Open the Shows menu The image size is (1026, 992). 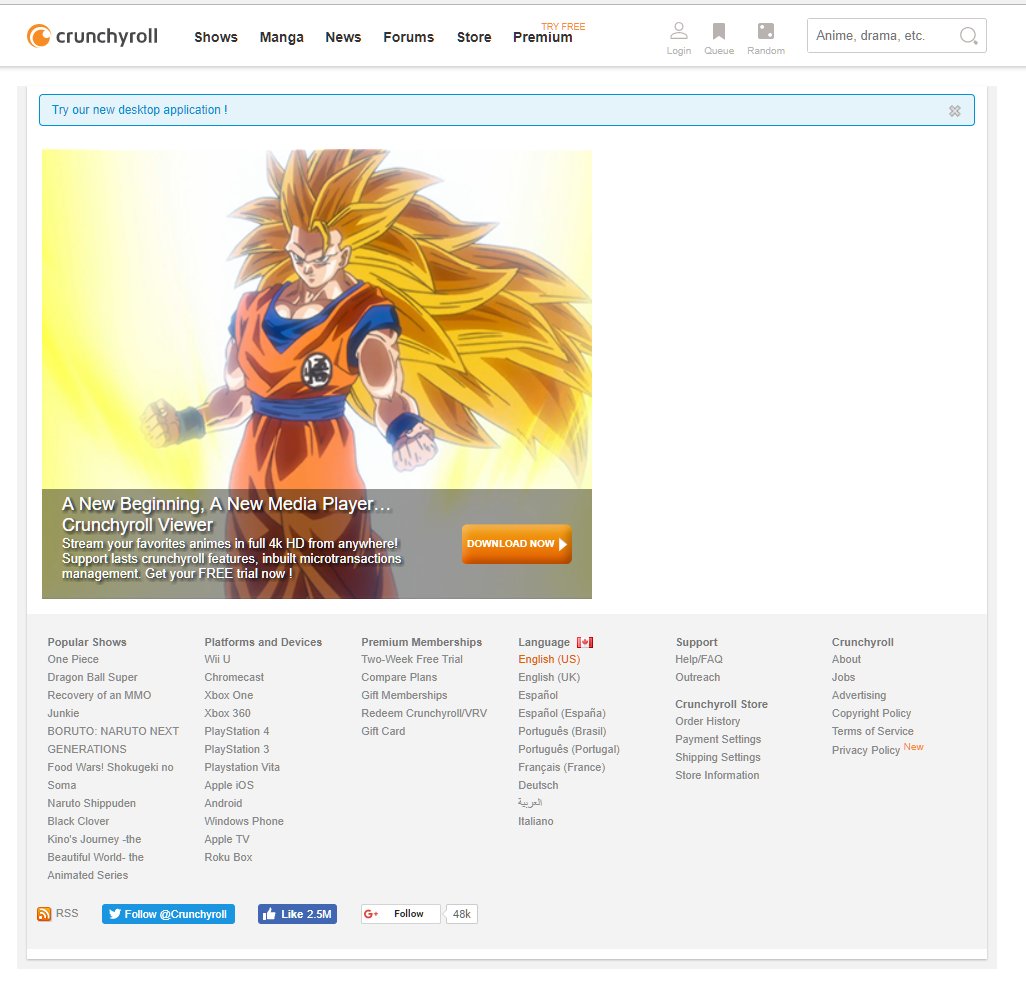click(216, 37)
